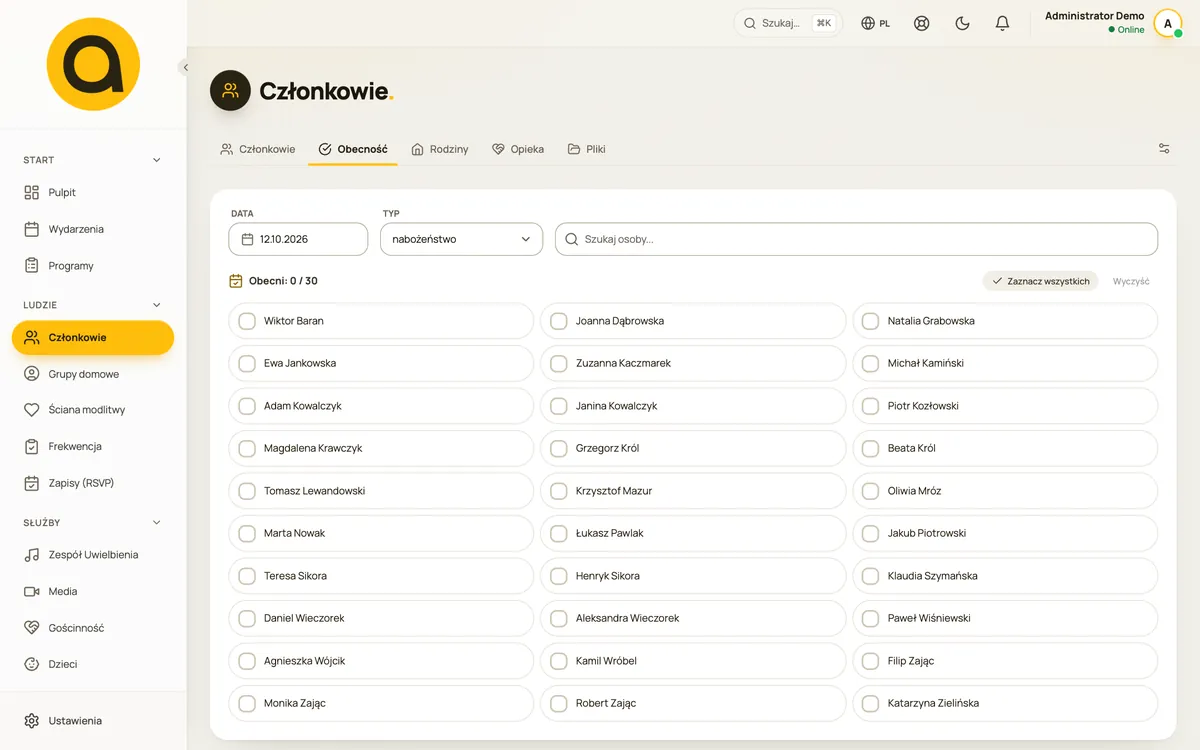Viewport: 1200px width, 750px height.
Task: Select Członkowie in the sidebar
Action: [93, 338]
